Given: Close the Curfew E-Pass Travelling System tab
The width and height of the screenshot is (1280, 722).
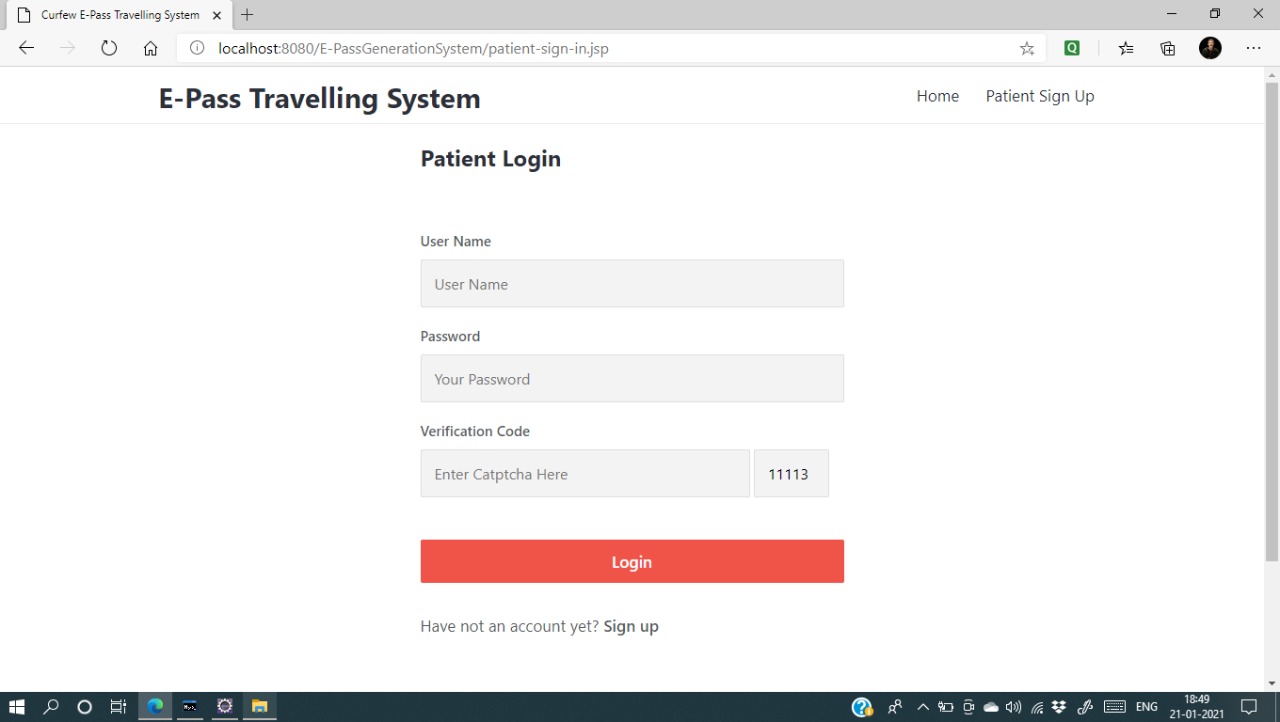Looking at the screenshot, I should 217,15.
